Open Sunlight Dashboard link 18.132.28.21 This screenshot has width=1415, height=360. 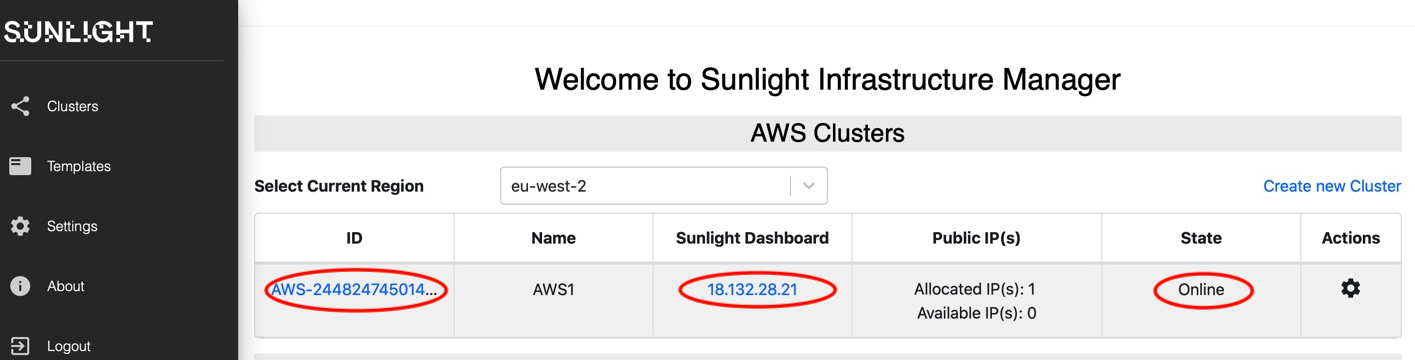pos(752,290)
